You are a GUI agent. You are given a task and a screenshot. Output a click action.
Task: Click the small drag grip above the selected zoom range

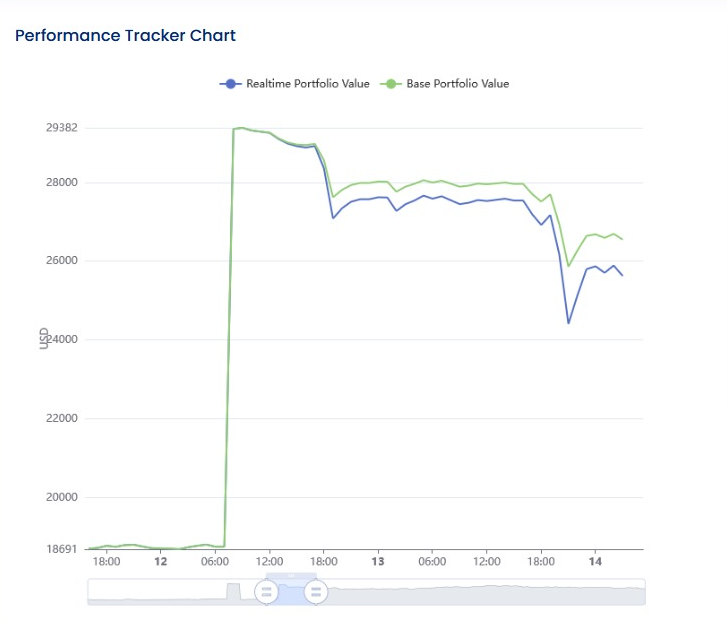tap(291, 576)
